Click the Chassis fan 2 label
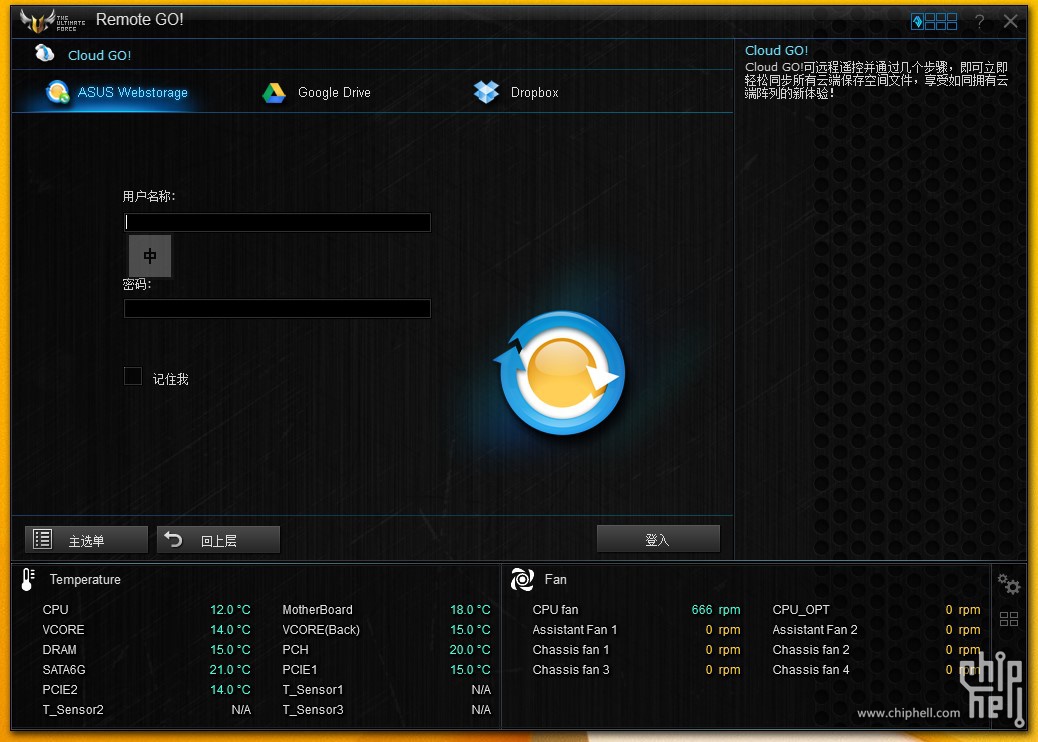1038x742 pixels. pyautogui.click(x=811, y=649)
